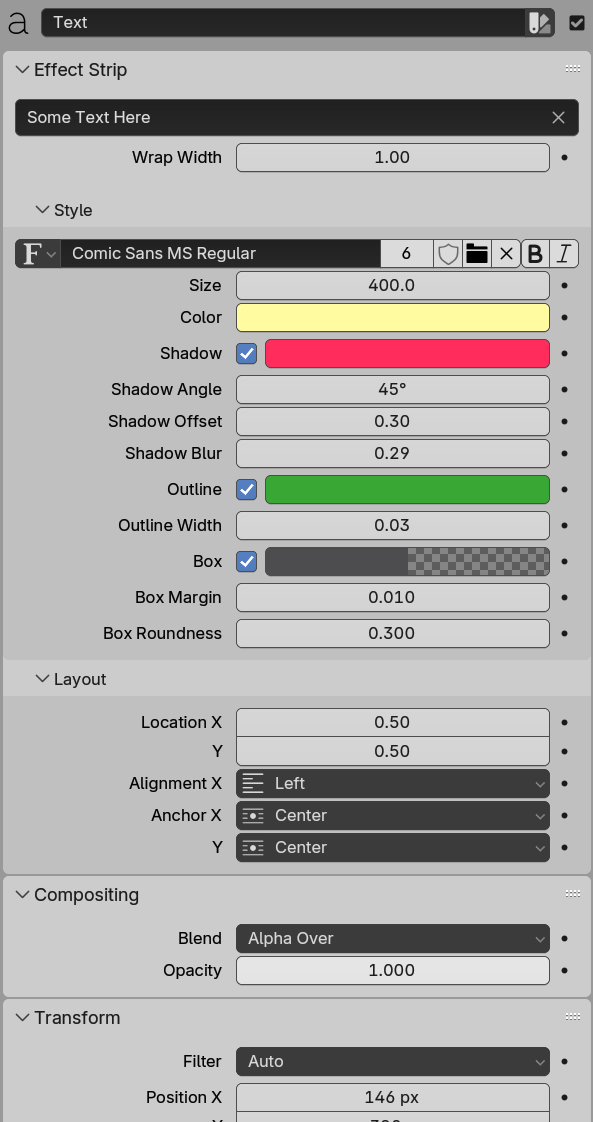
Task: Animate Box Roundness with its keyframe dot
Action: (x=565, y=633)
